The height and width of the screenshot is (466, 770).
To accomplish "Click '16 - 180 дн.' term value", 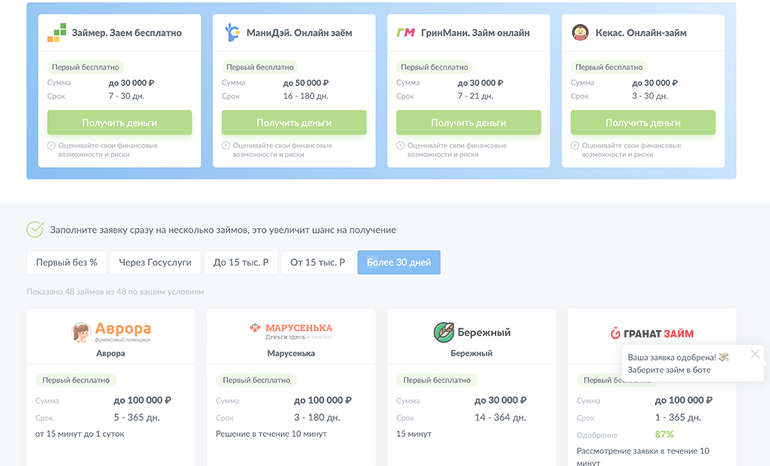I will 305,96.
